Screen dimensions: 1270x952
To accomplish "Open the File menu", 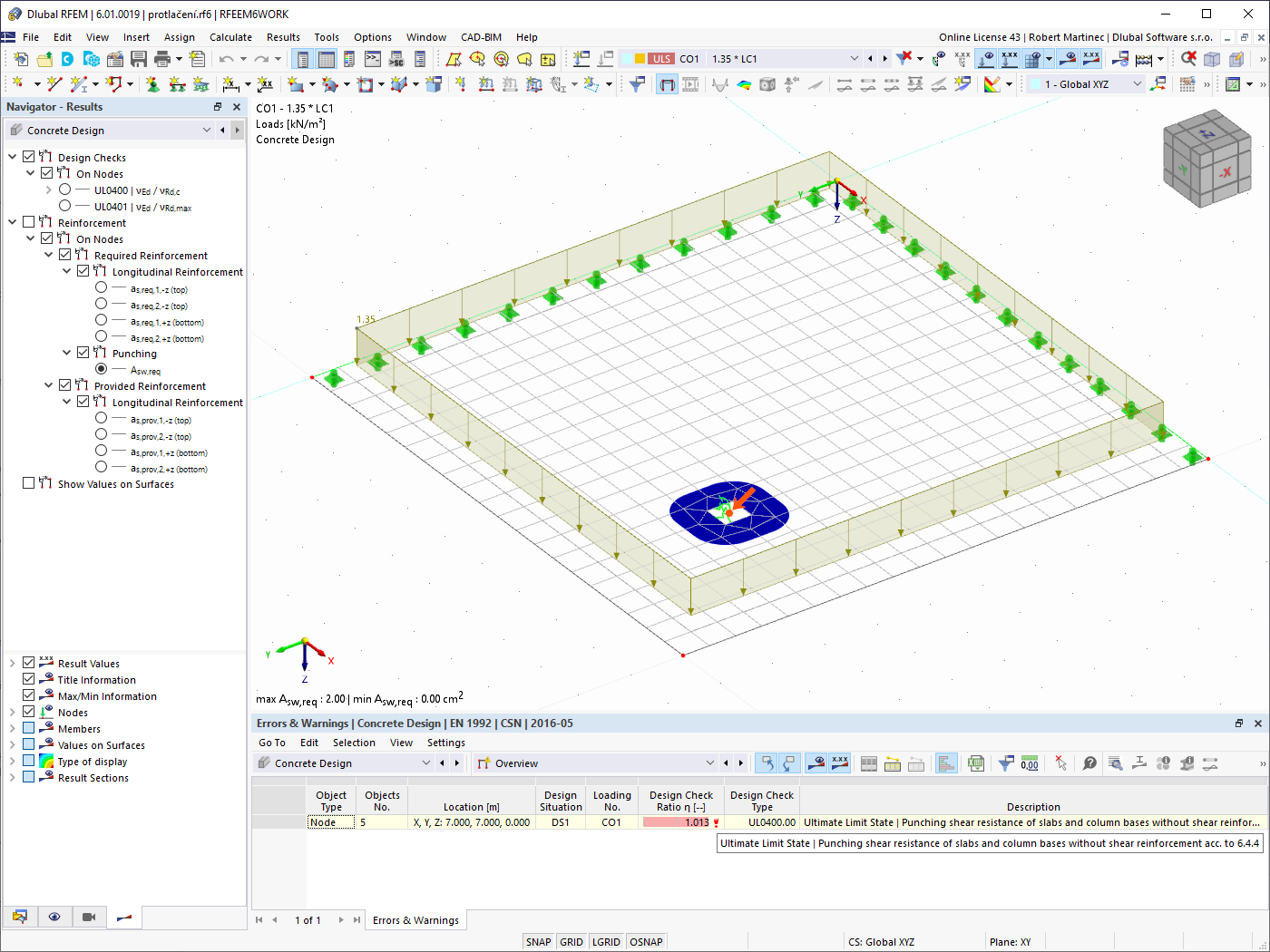I will [31, 37].
